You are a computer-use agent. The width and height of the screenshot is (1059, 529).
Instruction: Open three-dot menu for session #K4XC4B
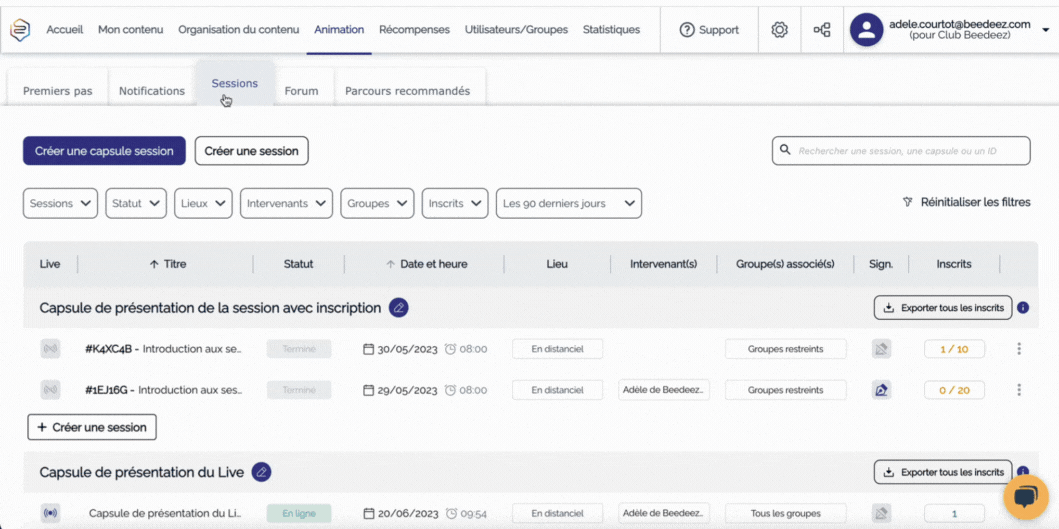coord(1019,349)
